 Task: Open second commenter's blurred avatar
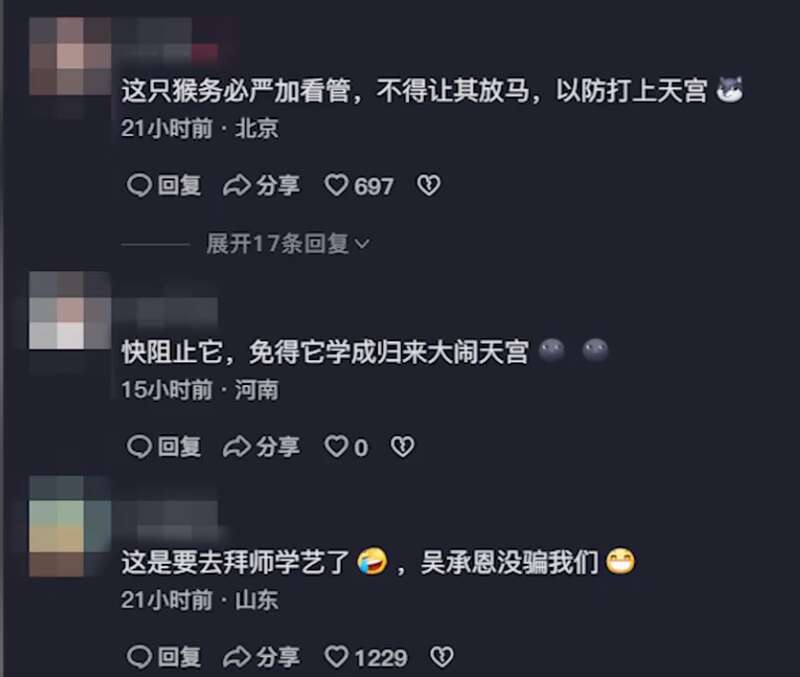tap(70, 311)
